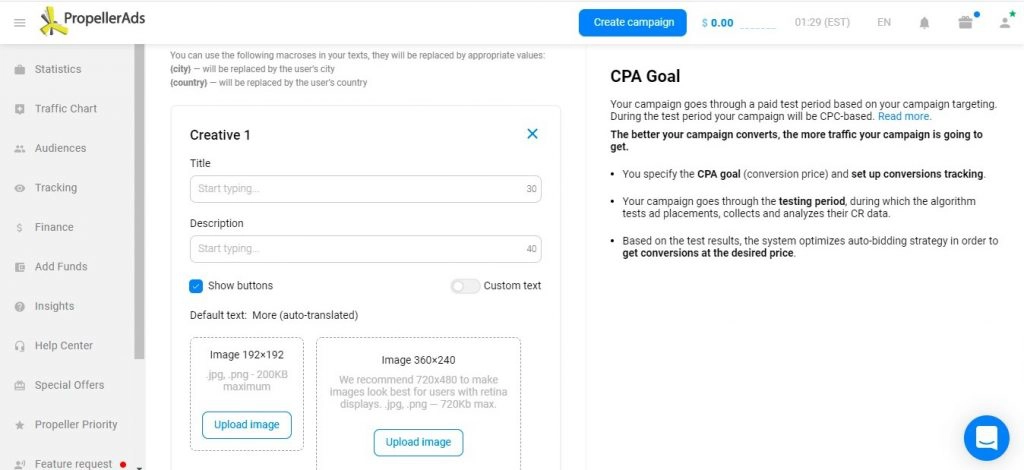
Task: Enable the Custom text toggle
Action: (x=465, y=286)
